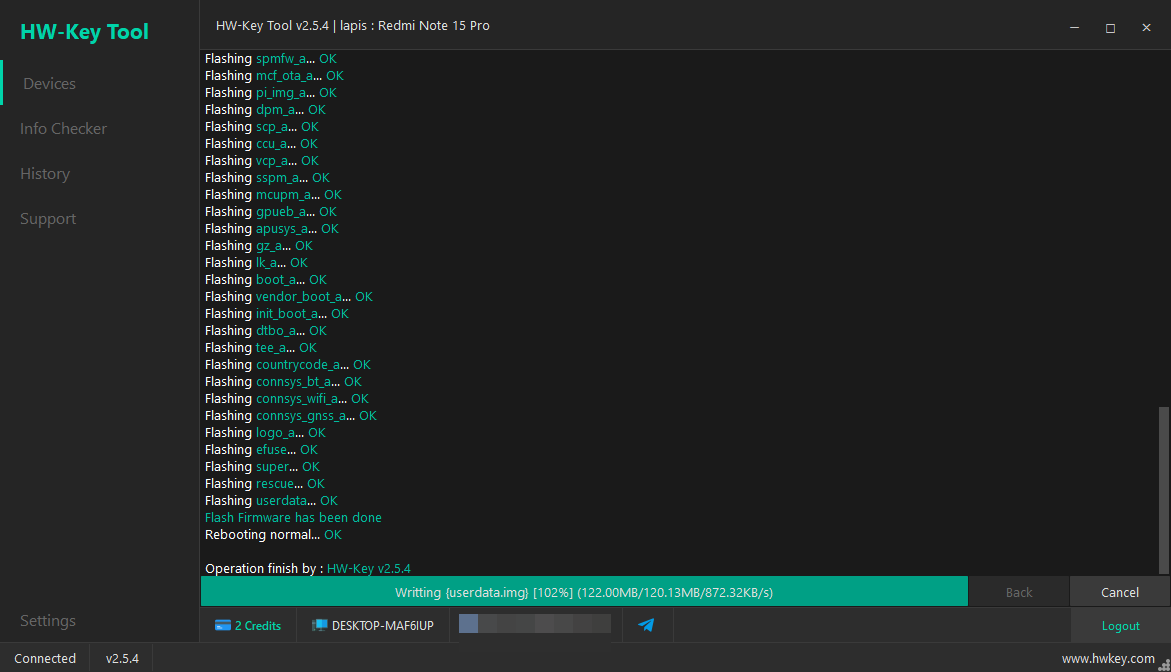Click the 'Flashing ccu_a' log line
1171x672 pixels.
pyautogui.click(x=261, y=143)
